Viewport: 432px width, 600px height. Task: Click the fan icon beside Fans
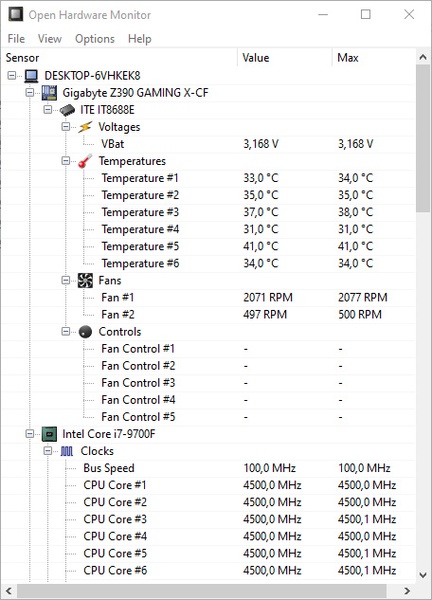point(85,280)
